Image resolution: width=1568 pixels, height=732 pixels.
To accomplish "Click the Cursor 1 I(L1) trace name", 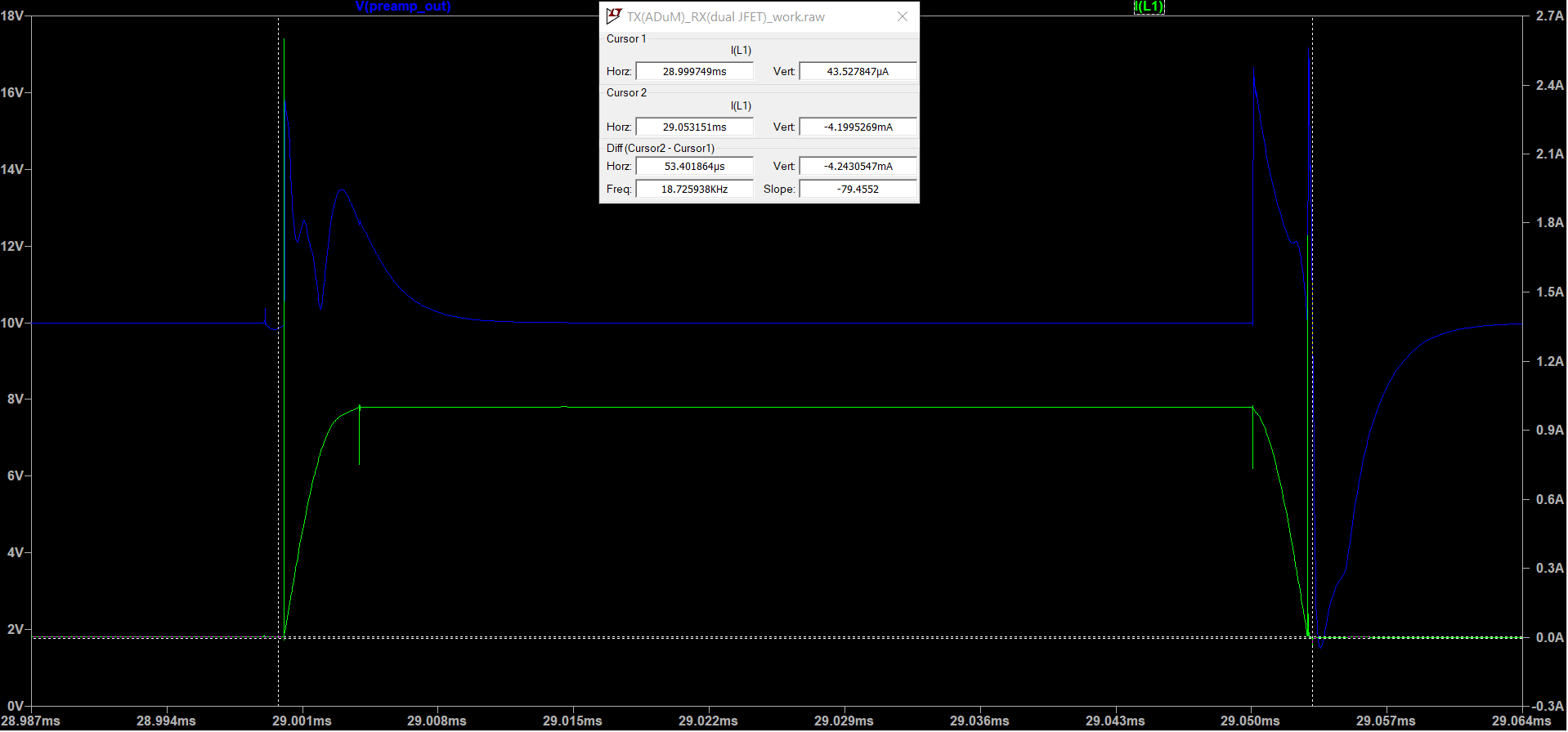I will [x=741, y=51].
